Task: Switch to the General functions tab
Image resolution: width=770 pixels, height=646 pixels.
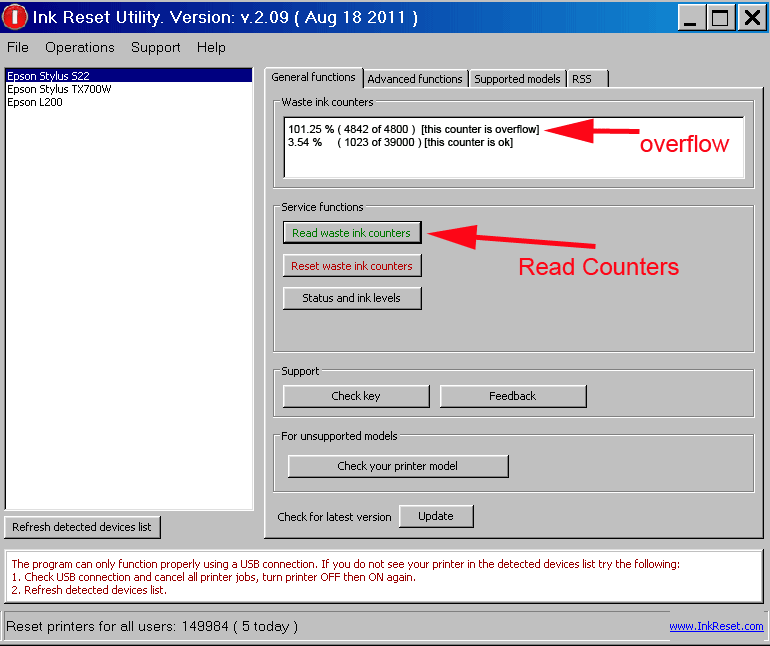Action: 313,77
